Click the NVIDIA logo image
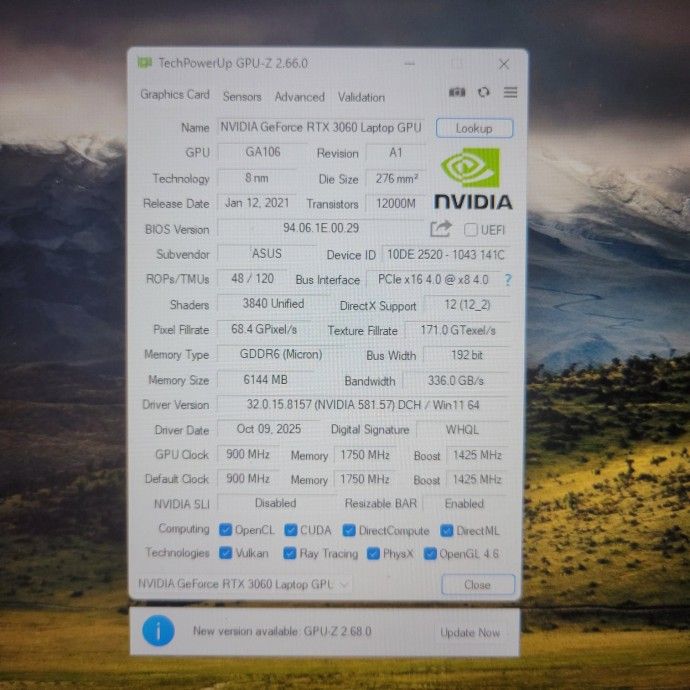The height and width of the screenshot is (690, 690). tap(473, 179)
